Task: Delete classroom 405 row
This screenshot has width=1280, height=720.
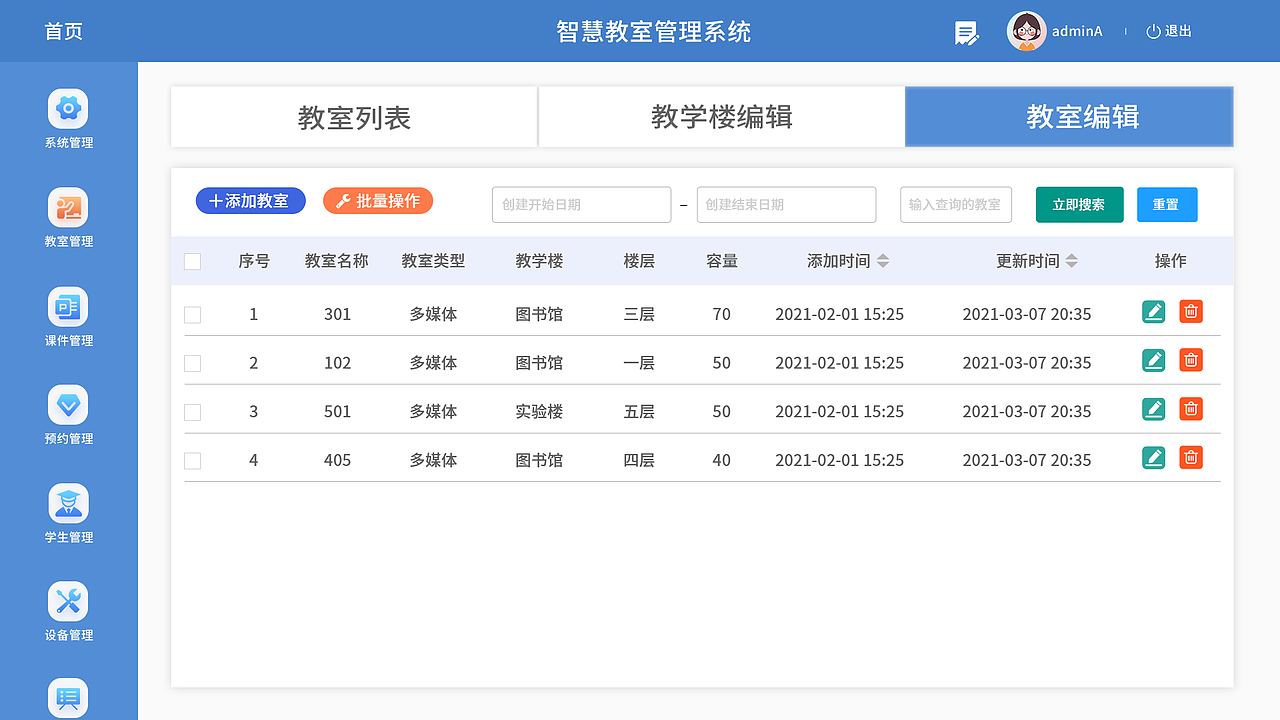Action: coord(1191,457)
